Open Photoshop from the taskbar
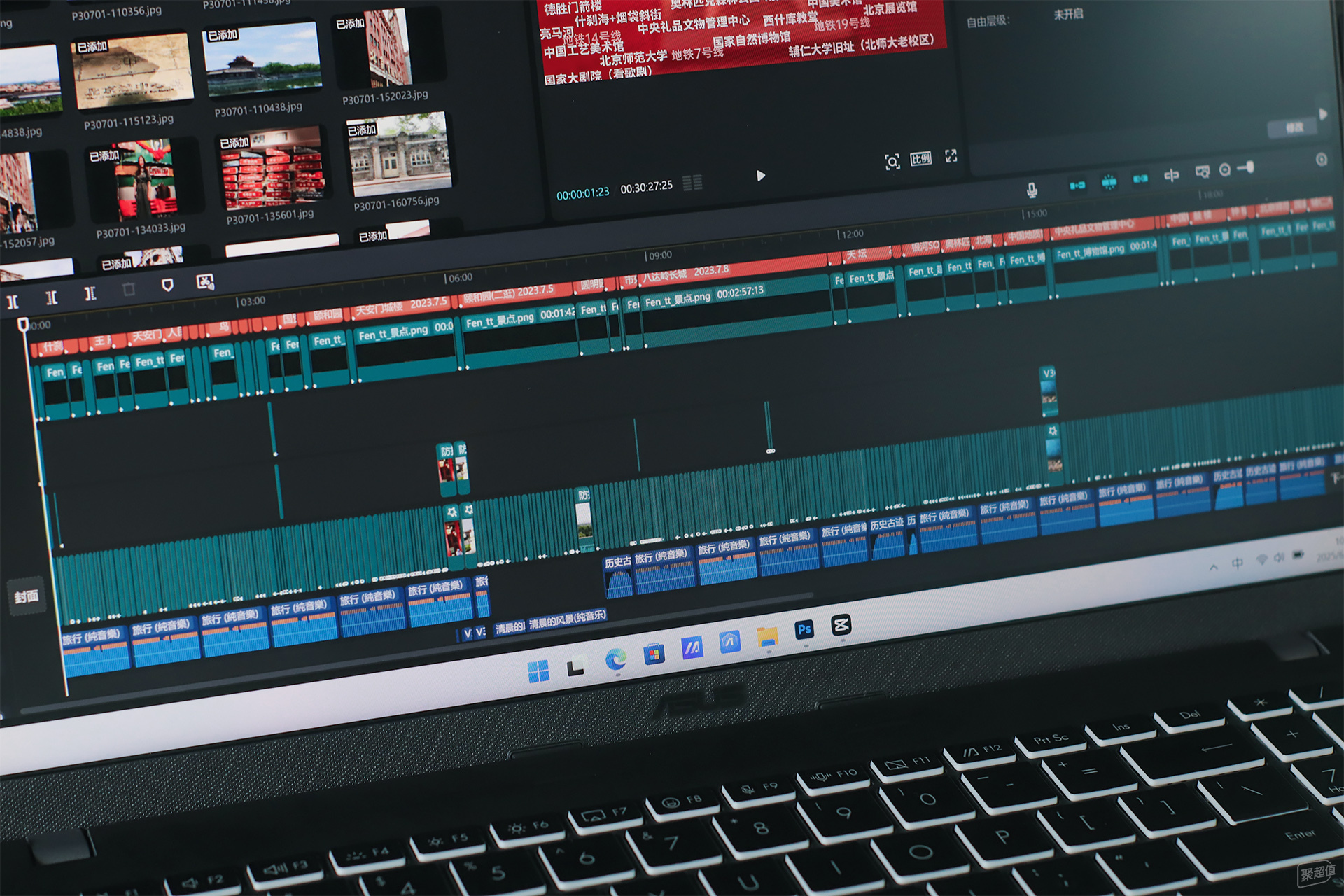 click(804, 630)
